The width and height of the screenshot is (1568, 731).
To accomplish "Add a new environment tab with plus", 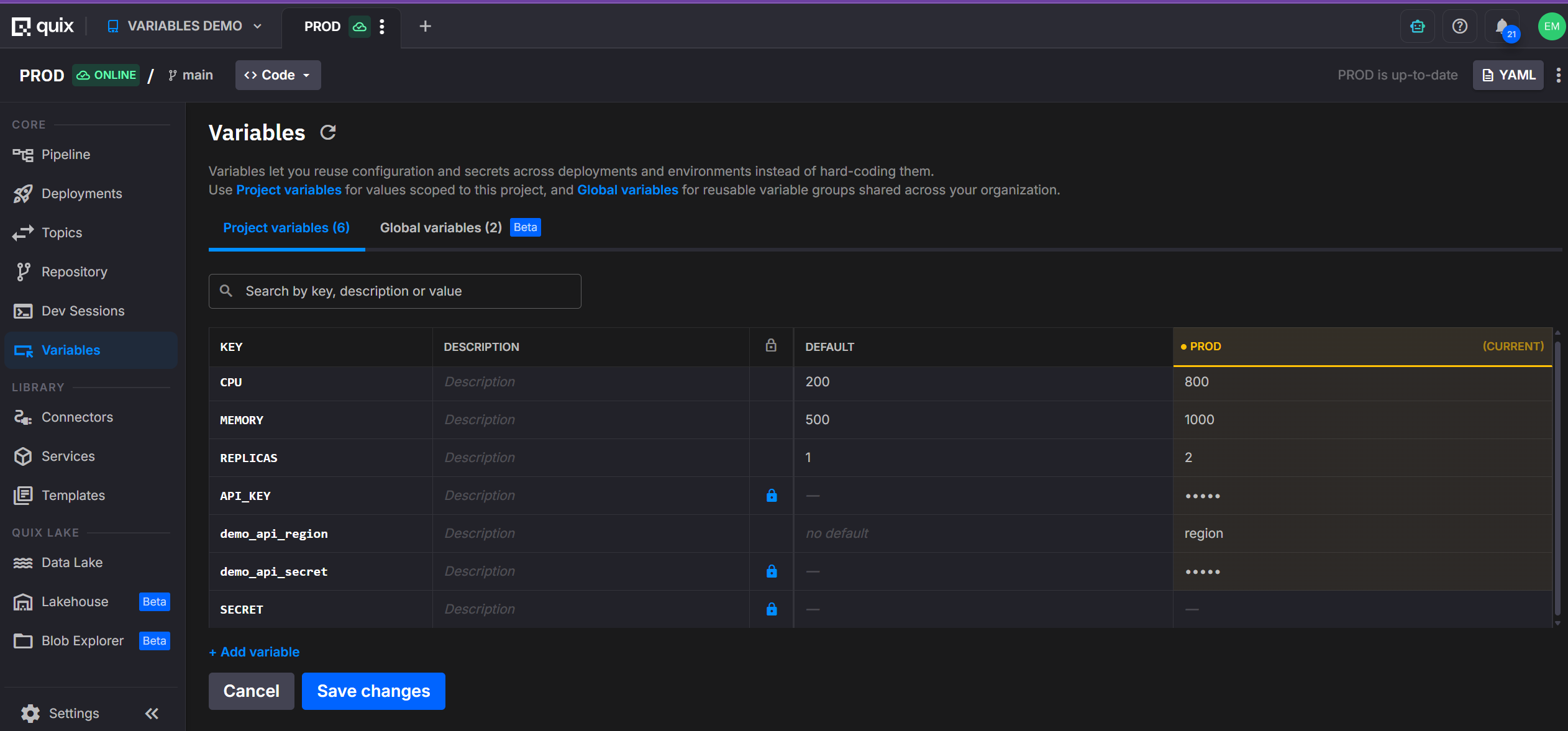I will pyautogui.click(x=426, y=27).
